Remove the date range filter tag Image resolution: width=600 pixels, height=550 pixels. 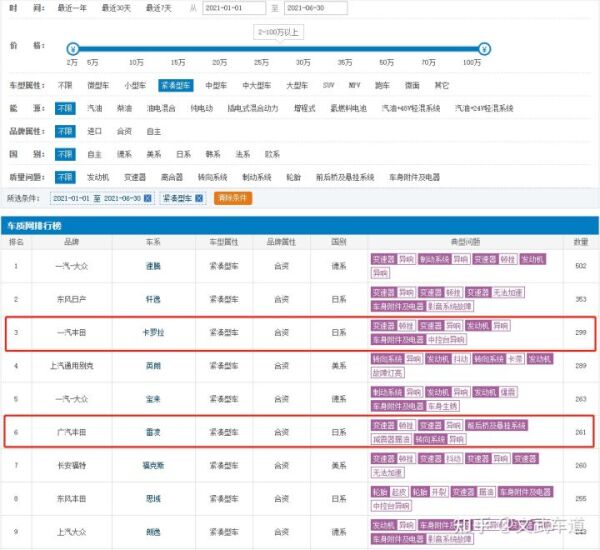148,198
